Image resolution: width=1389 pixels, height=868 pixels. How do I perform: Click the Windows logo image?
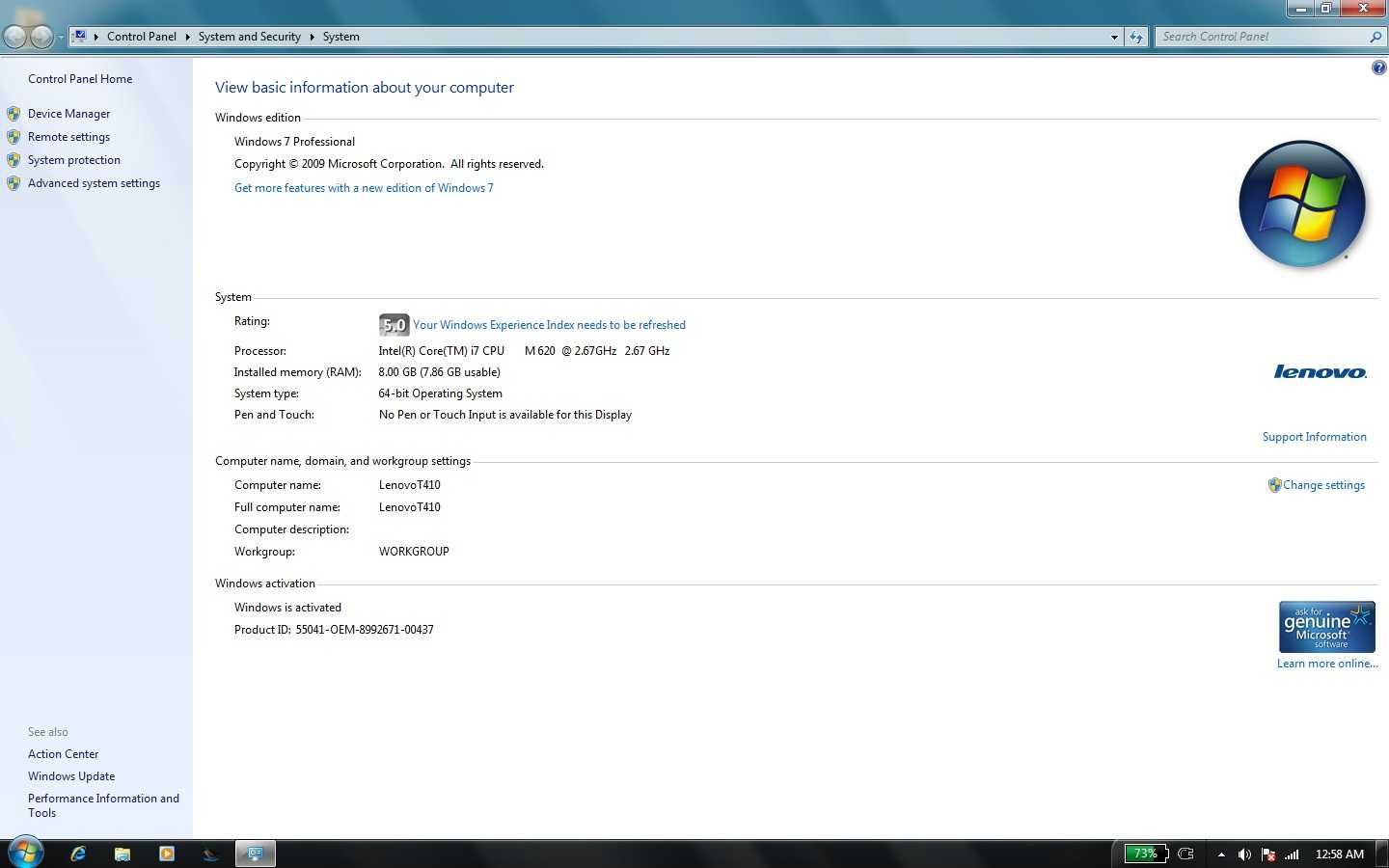pos(1302,203)
